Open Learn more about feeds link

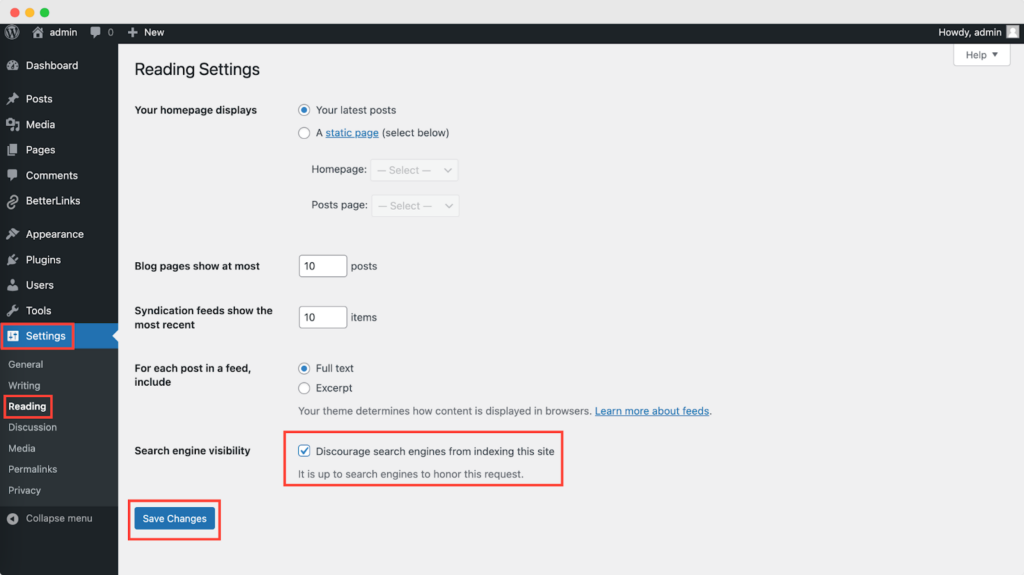[652, 411]
